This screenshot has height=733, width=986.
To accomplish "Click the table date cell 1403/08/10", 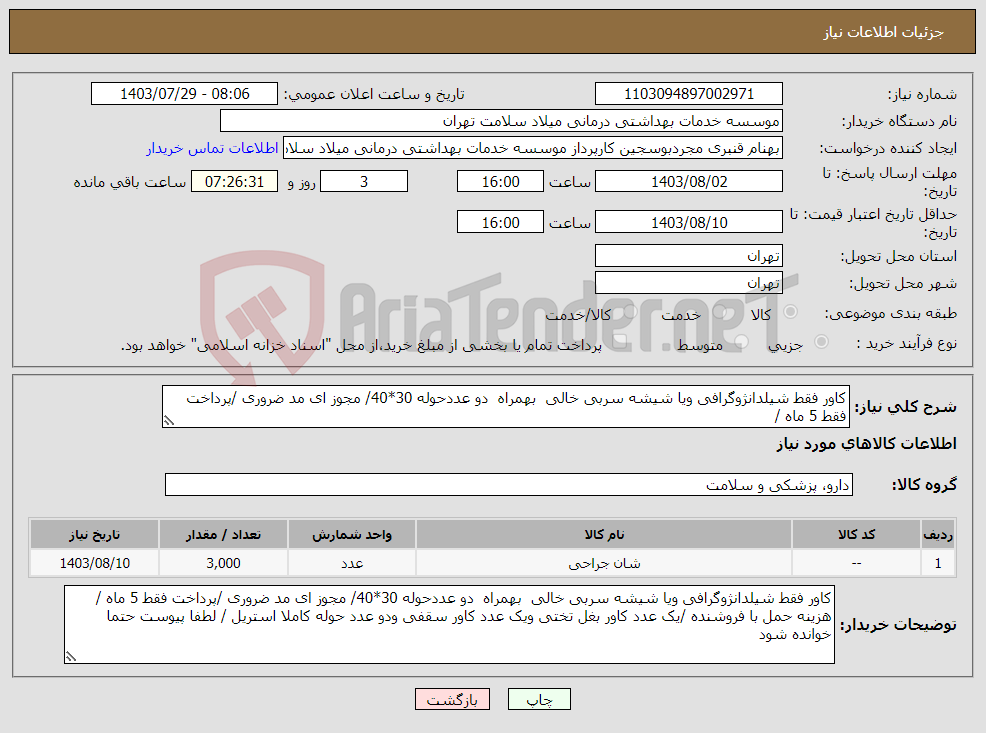I will (94, 563).
